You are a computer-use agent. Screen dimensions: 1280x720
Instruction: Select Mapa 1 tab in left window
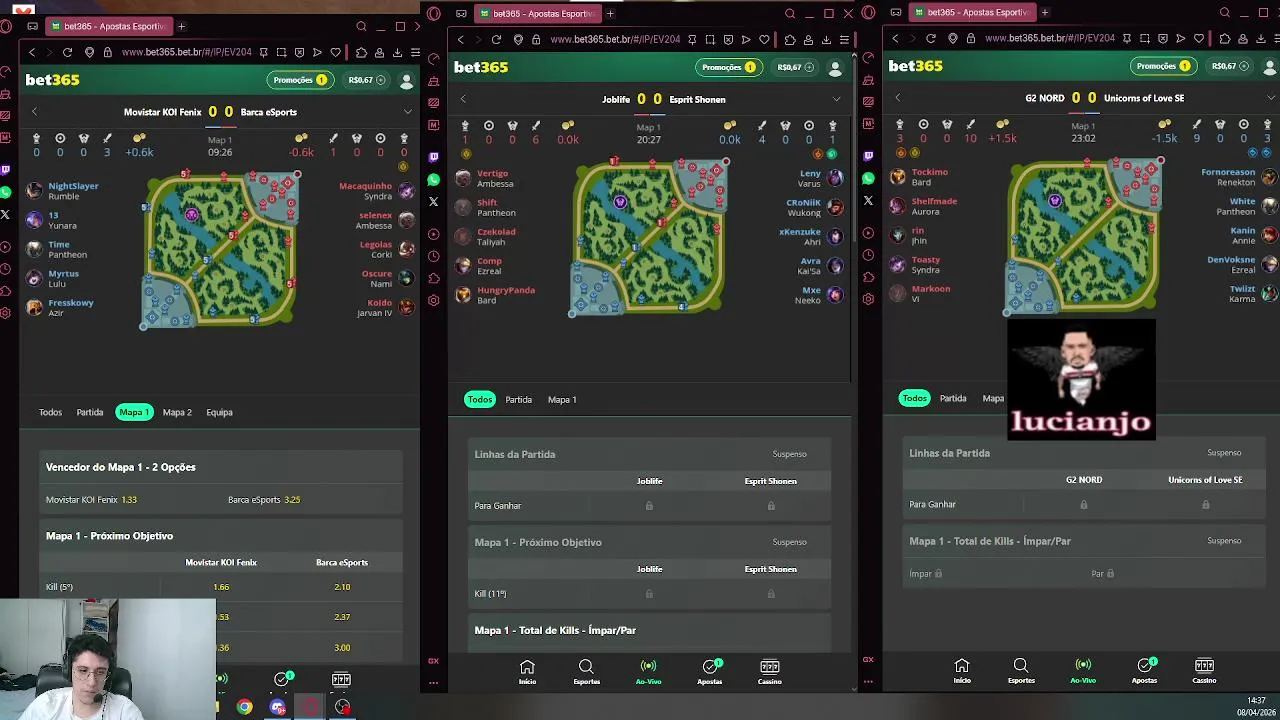pos(133,412)
